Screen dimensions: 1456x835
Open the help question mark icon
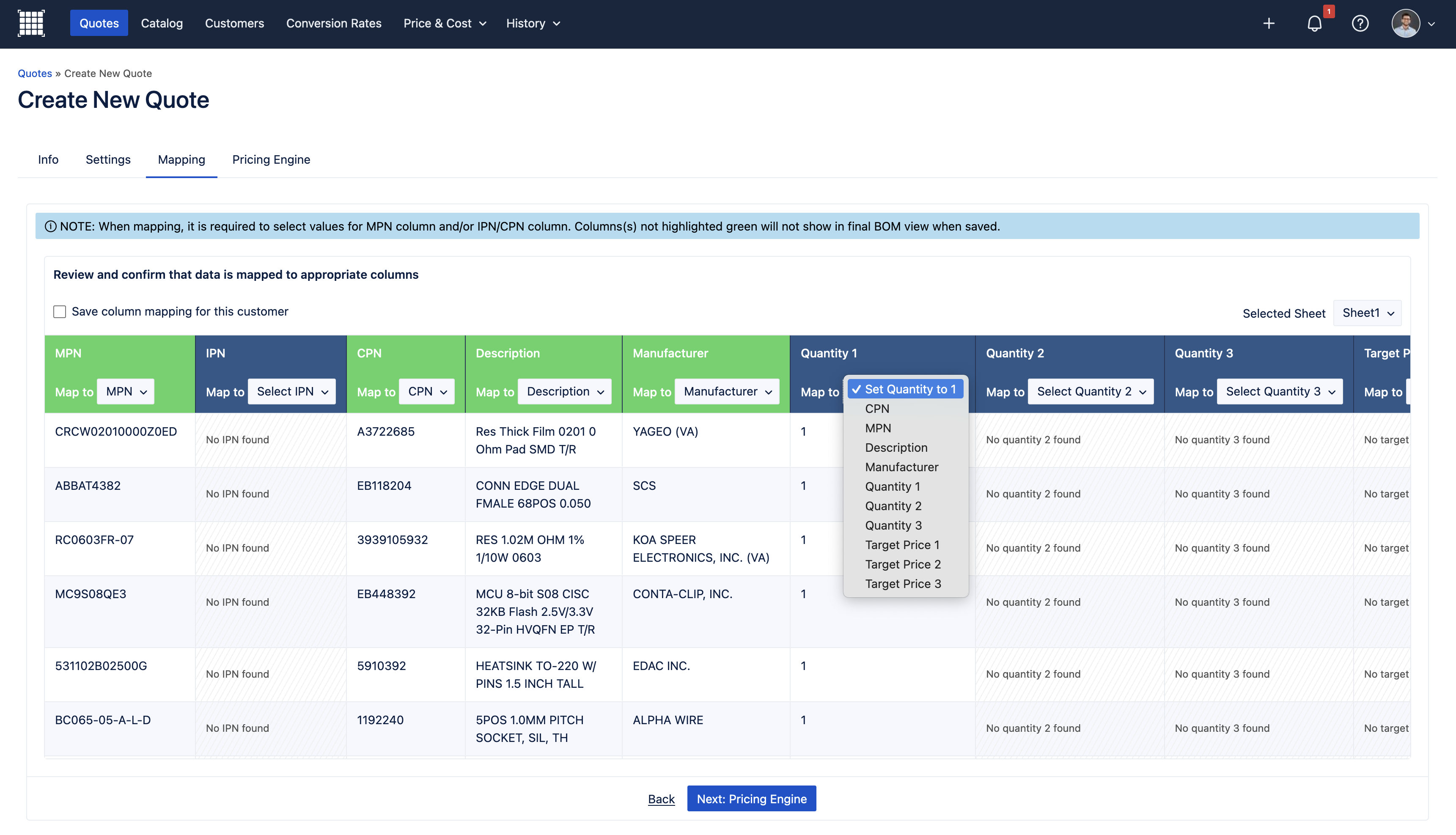click(1360, 24)
